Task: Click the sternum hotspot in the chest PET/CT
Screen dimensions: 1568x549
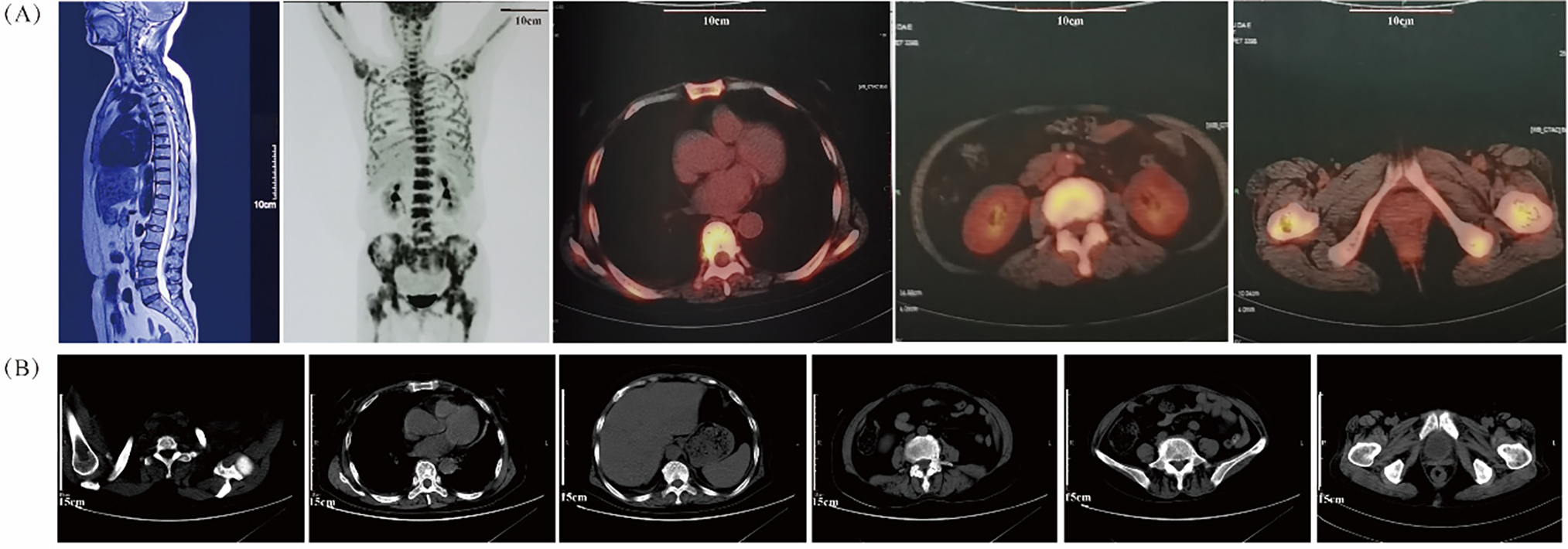Action: pos(704,91)
